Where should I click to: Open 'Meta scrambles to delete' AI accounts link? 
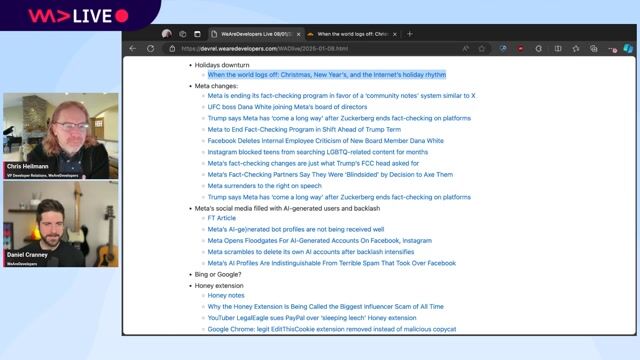(x=311, y=252)
